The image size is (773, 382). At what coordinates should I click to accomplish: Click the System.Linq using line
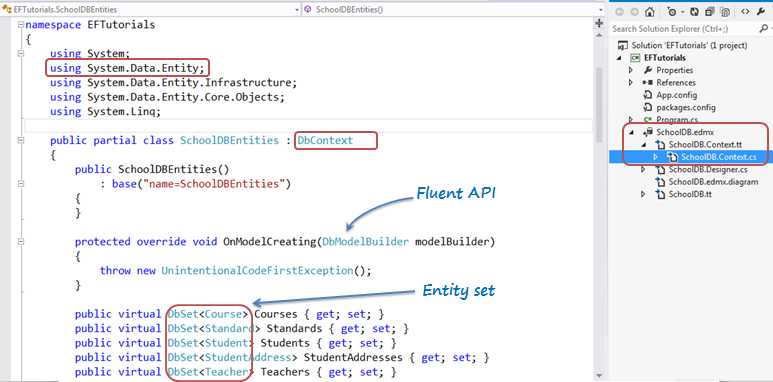(x=105, y=111)
